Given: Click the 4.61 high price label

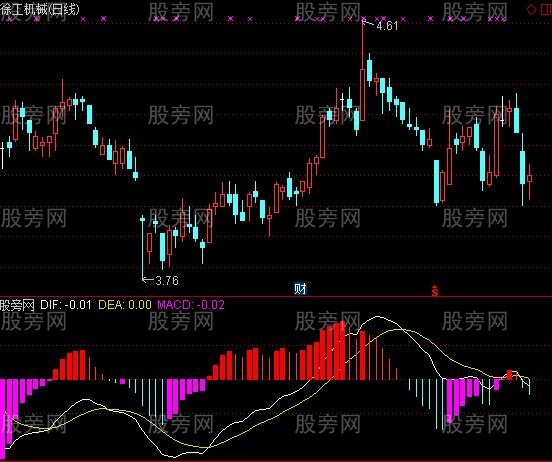Looking at the screenshot, I should (387, 26).
